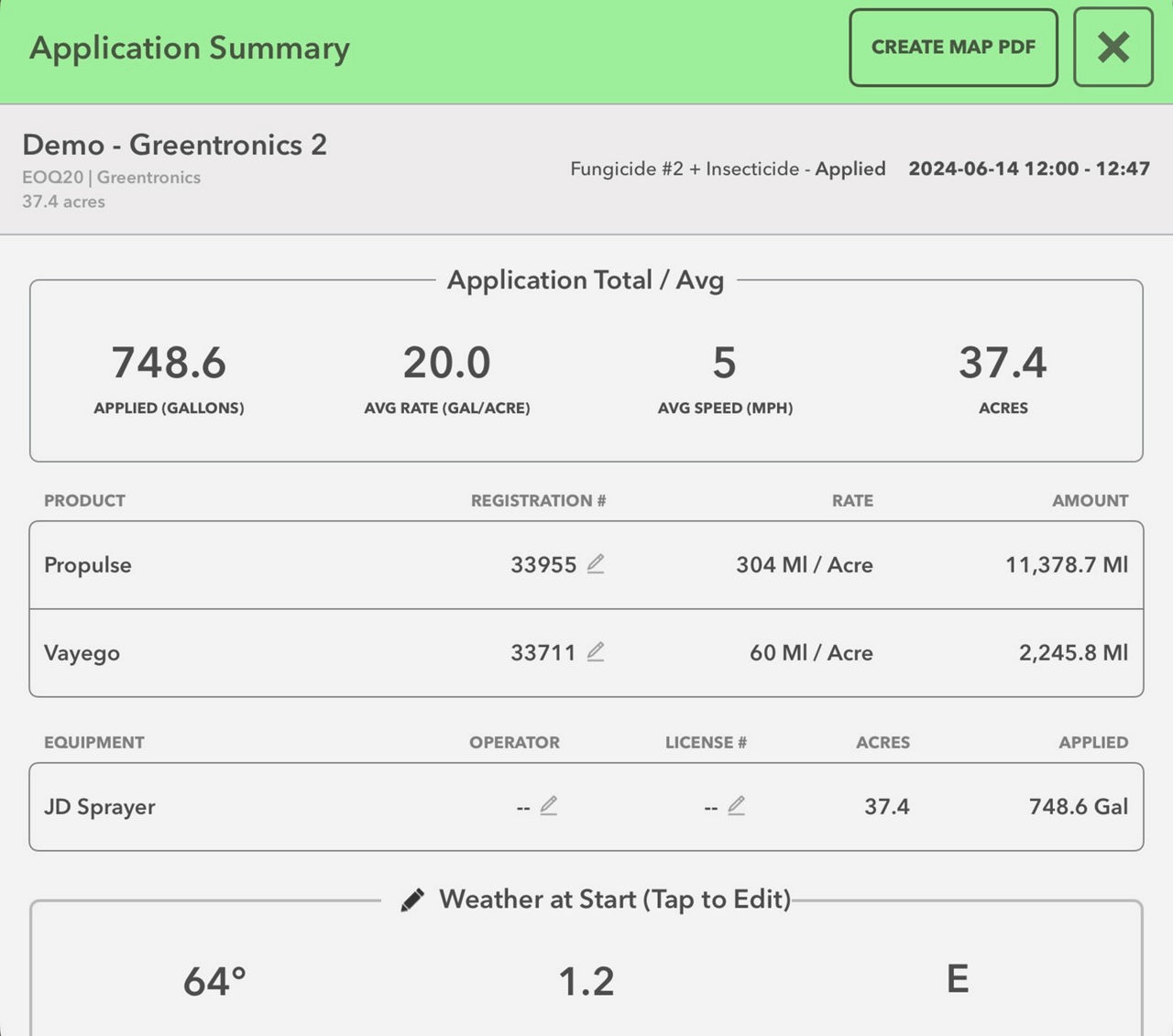Click the 304 Ml / Acre rate
Viewport: 1173px width, 1036px height.
click(805, 564)
